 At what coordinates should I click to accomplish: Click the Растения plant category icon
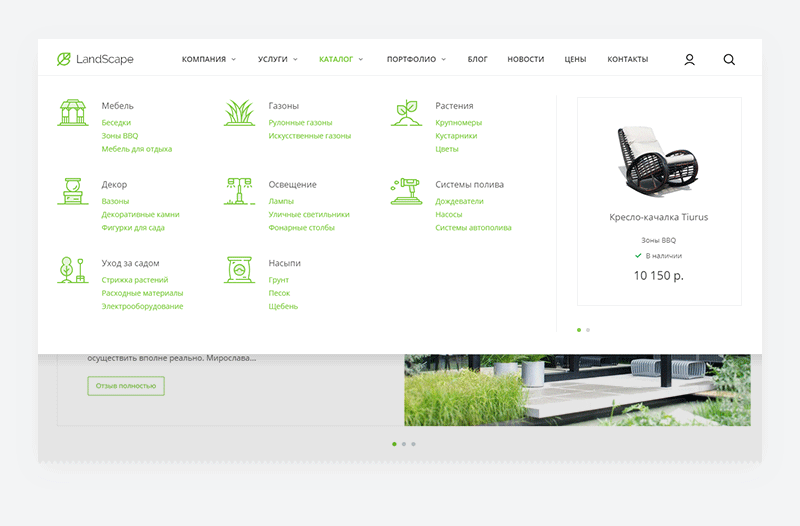point(406,112)
